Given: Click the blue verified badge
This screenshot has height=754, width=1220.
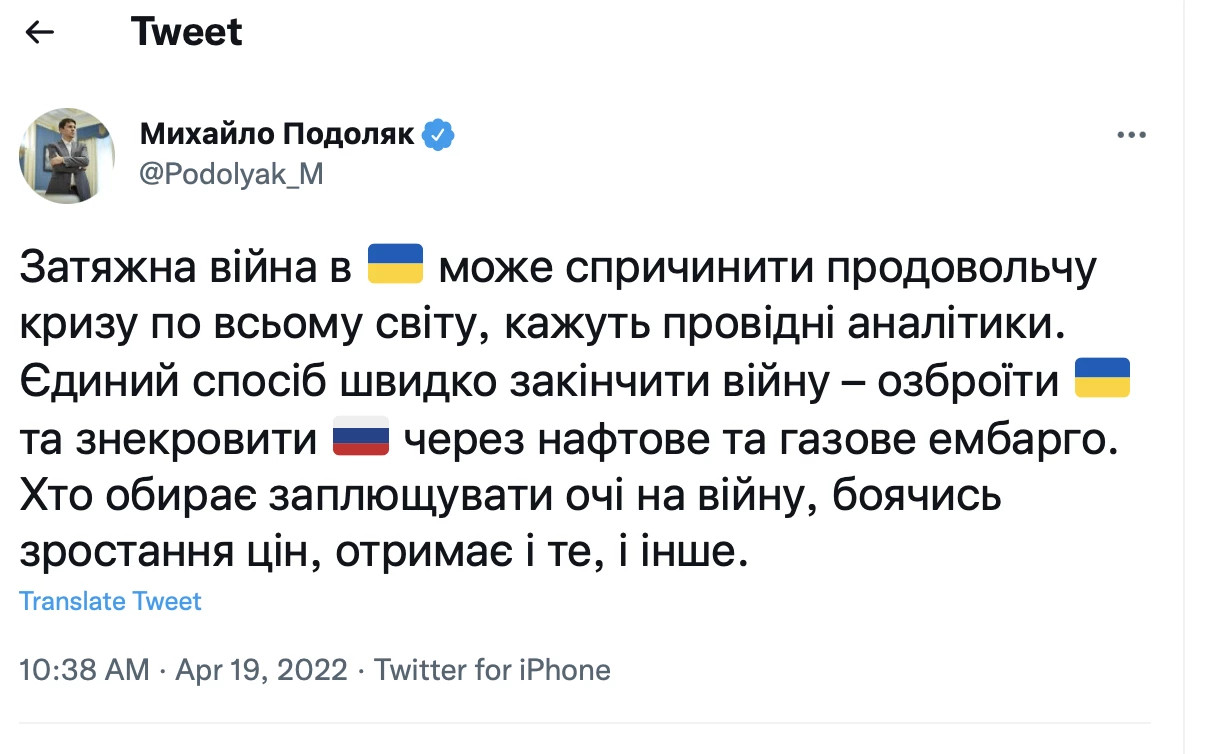Looking at the screenshot, I should point(439,134).
